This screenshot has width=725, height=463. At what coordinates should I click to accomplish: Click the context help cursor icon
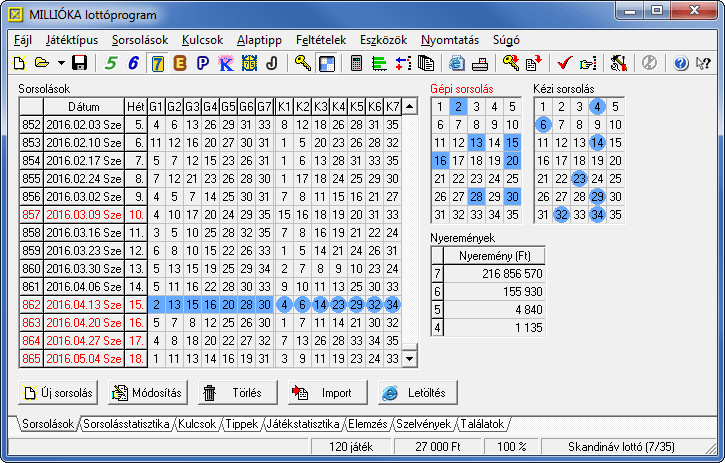pyautogui.click(x=703, y=63)
